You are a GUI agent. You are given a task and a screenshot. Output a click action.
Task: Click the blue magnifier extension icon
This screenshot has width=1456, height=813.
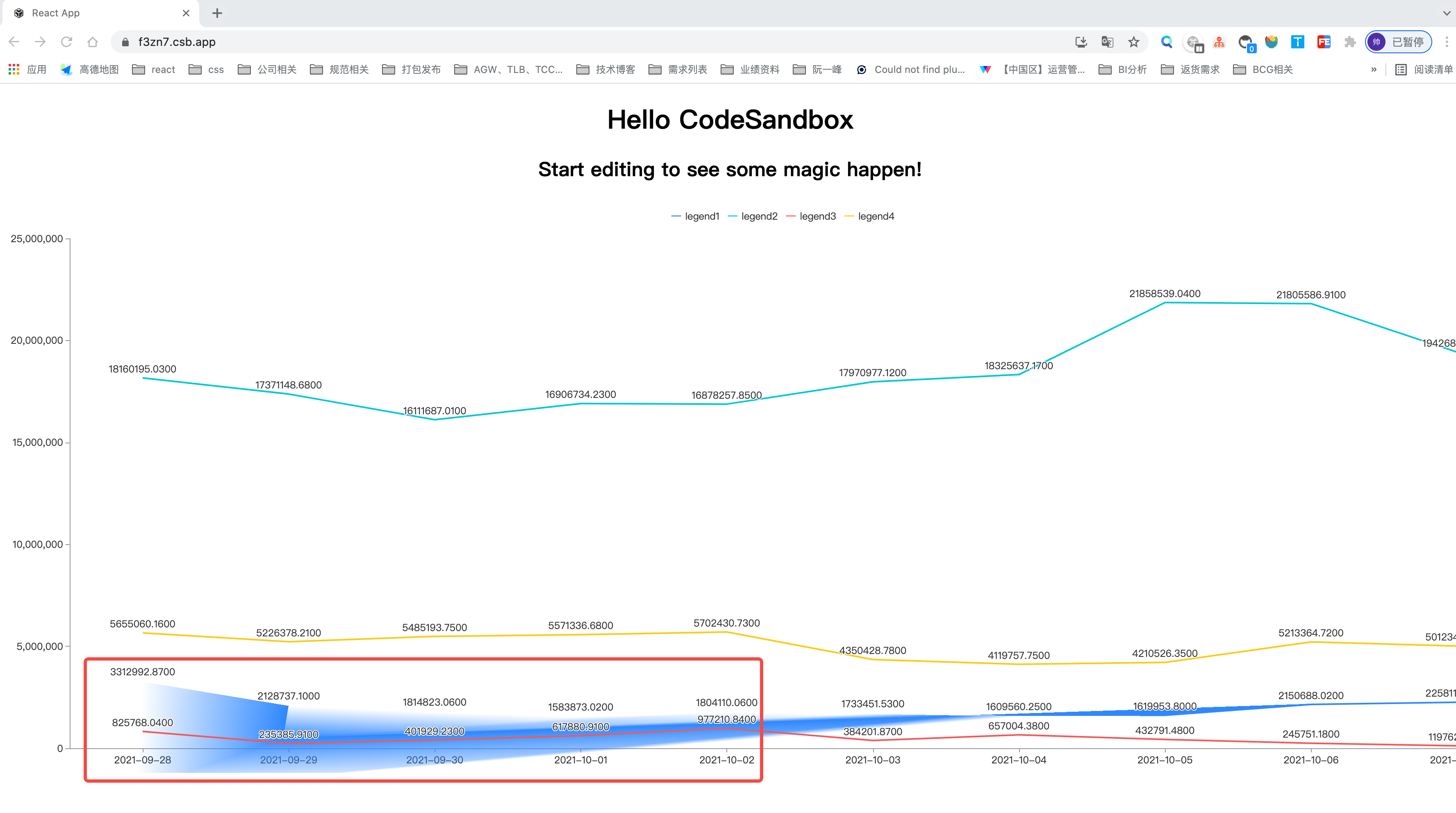click(x=1167, y=42)
